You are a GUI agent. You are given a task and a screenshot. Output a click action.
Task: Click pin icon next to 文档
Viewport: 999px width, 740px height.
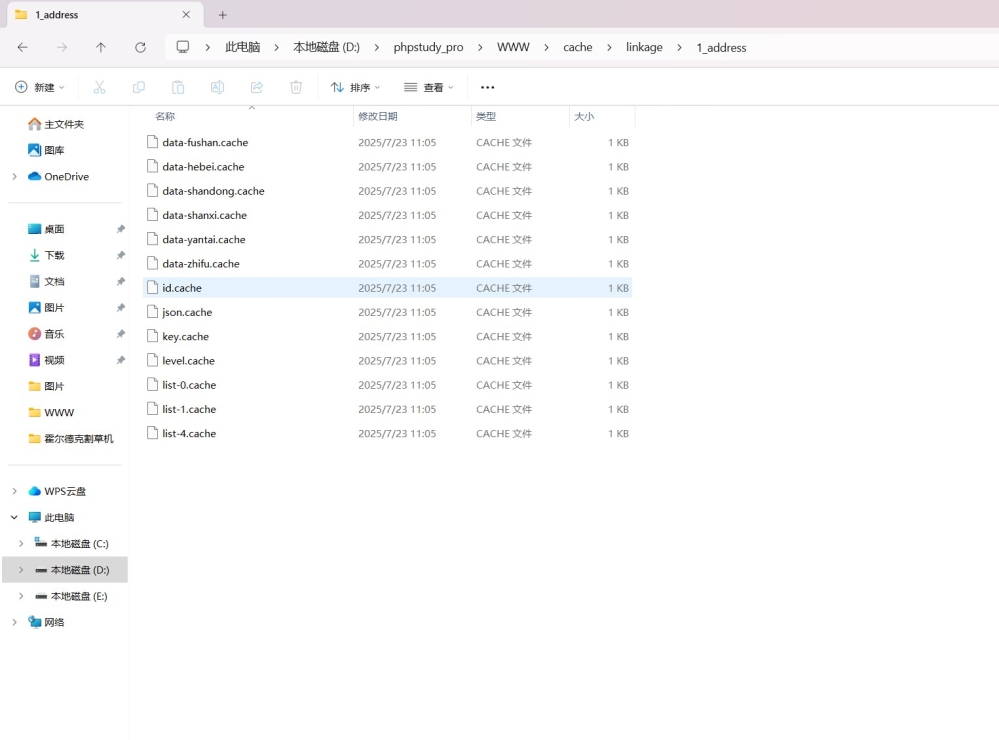coord(120,281)
